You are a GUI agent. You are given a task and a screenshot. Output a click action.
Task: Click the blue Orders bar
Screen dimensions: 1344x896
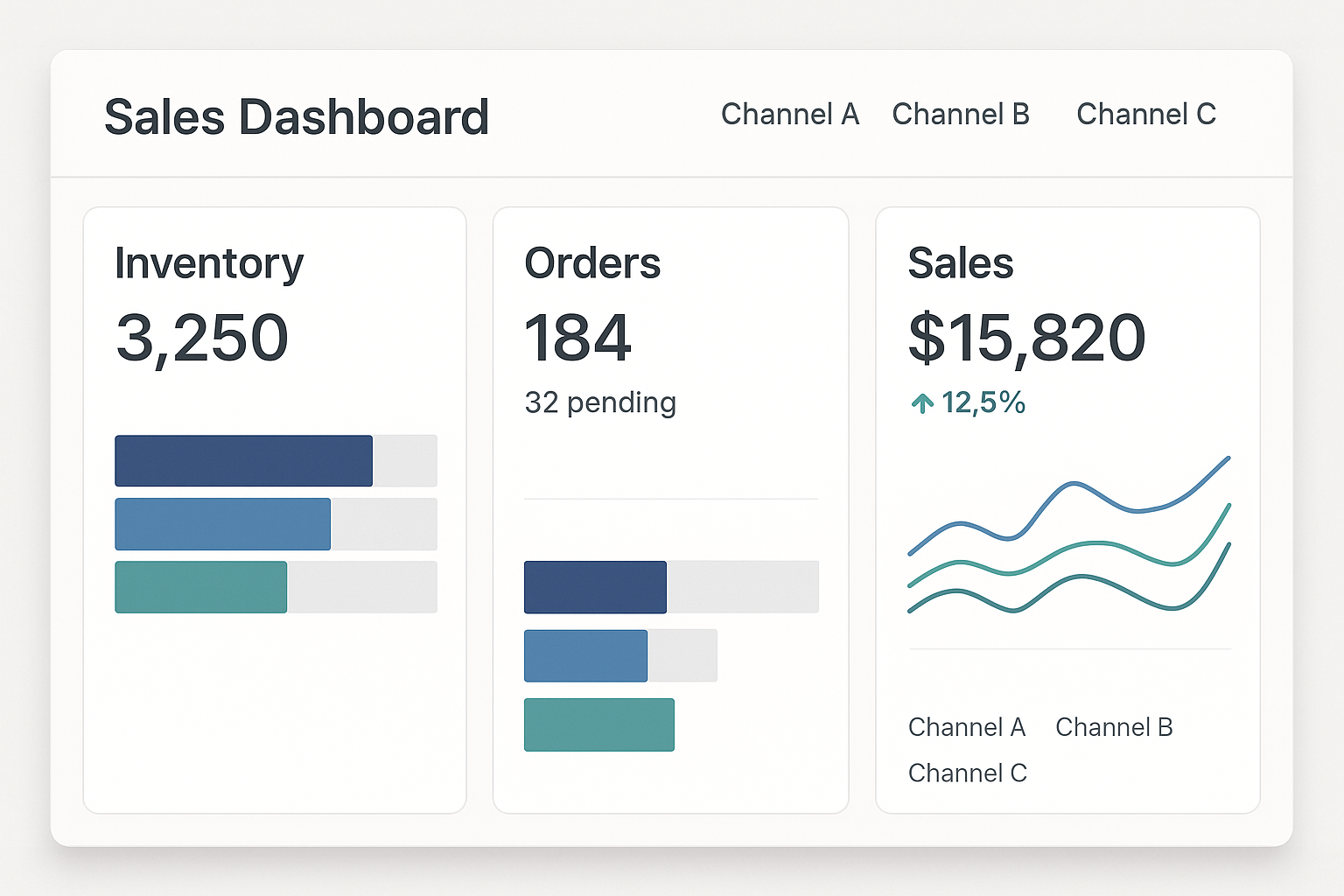[584, 654]
